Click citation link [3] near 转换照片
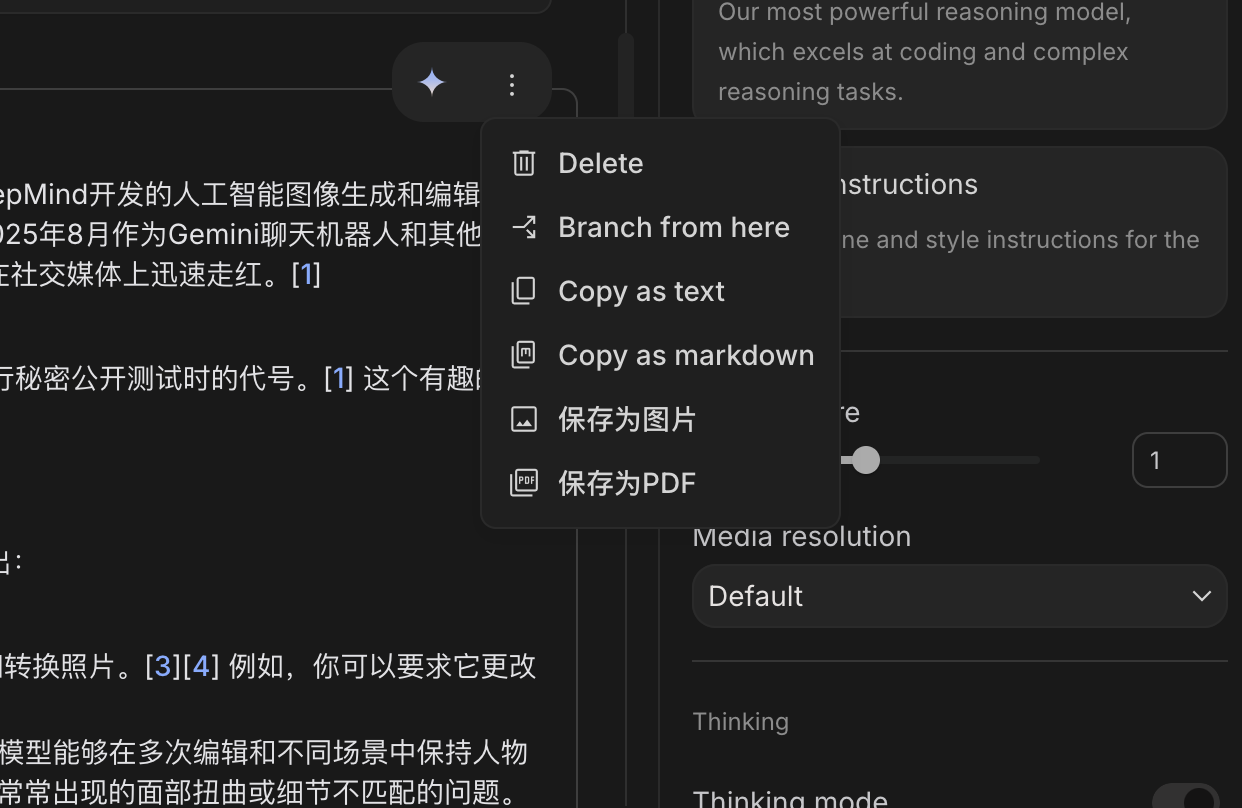Image resolution: width=1242 pixels, height=808 pixels. pyautogui.click(x=162, y=666)
